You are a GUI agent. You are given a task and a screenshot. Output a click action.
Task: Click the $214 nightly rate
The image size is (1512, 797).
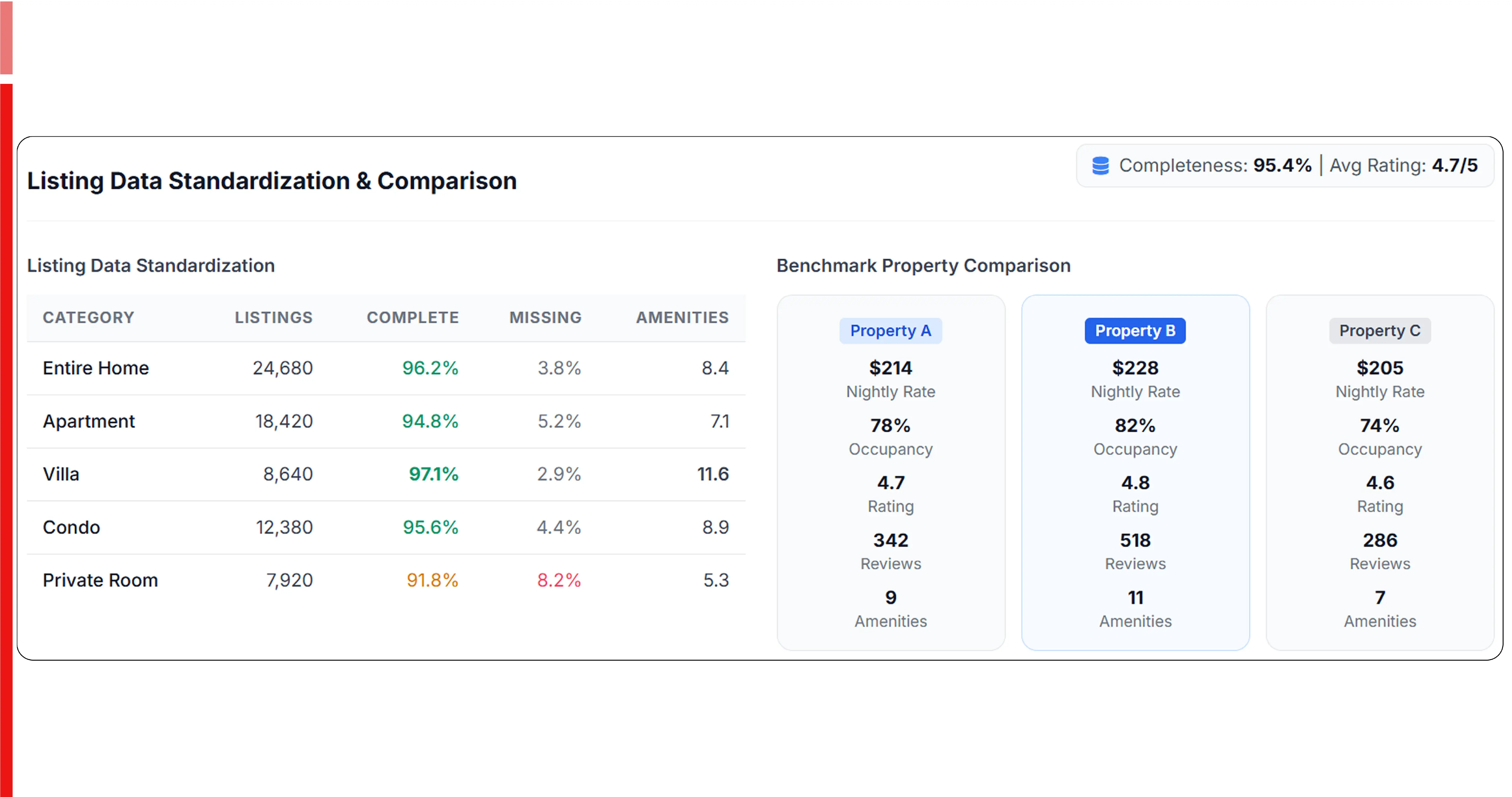(x=890, y=368)
